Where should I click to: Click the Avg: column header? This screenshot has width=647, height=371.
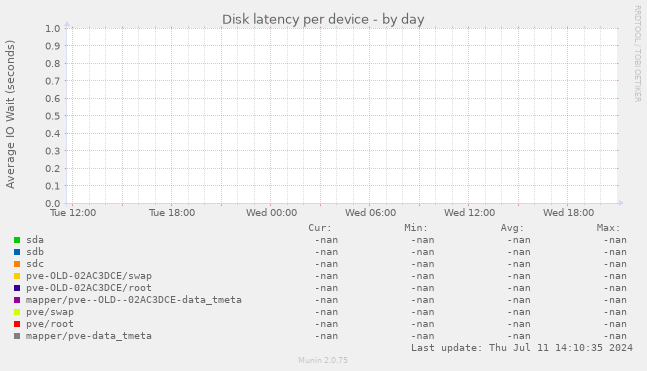click(512, 228)
